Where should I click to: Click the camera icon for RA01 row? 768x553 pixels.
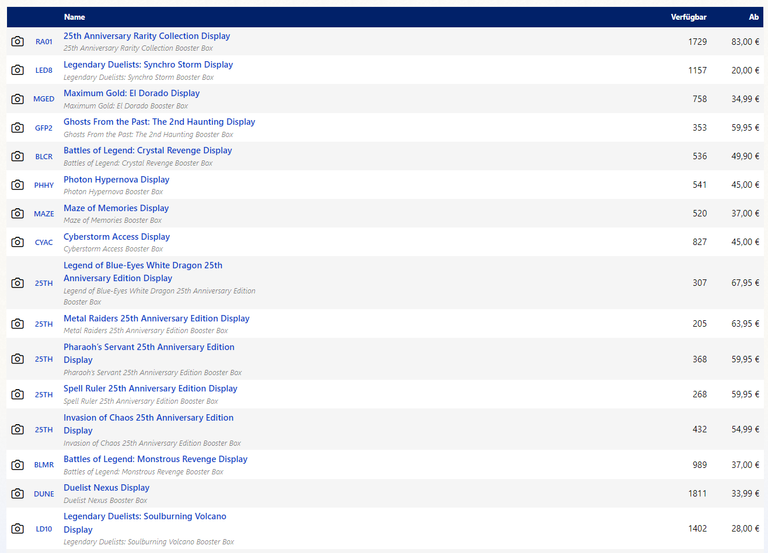pos(18,41)
